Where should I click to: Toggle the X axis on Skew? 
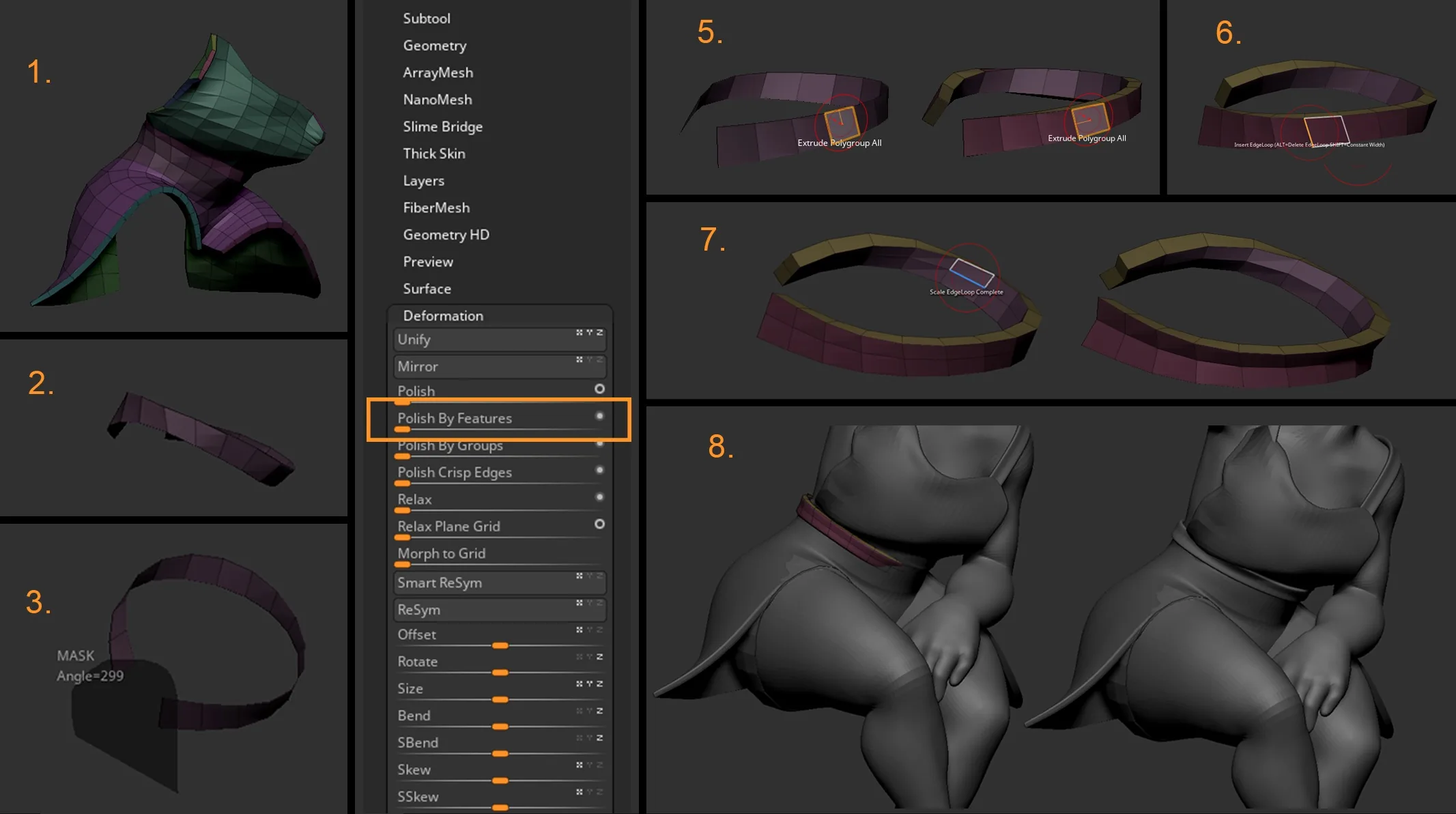[580, 765]
